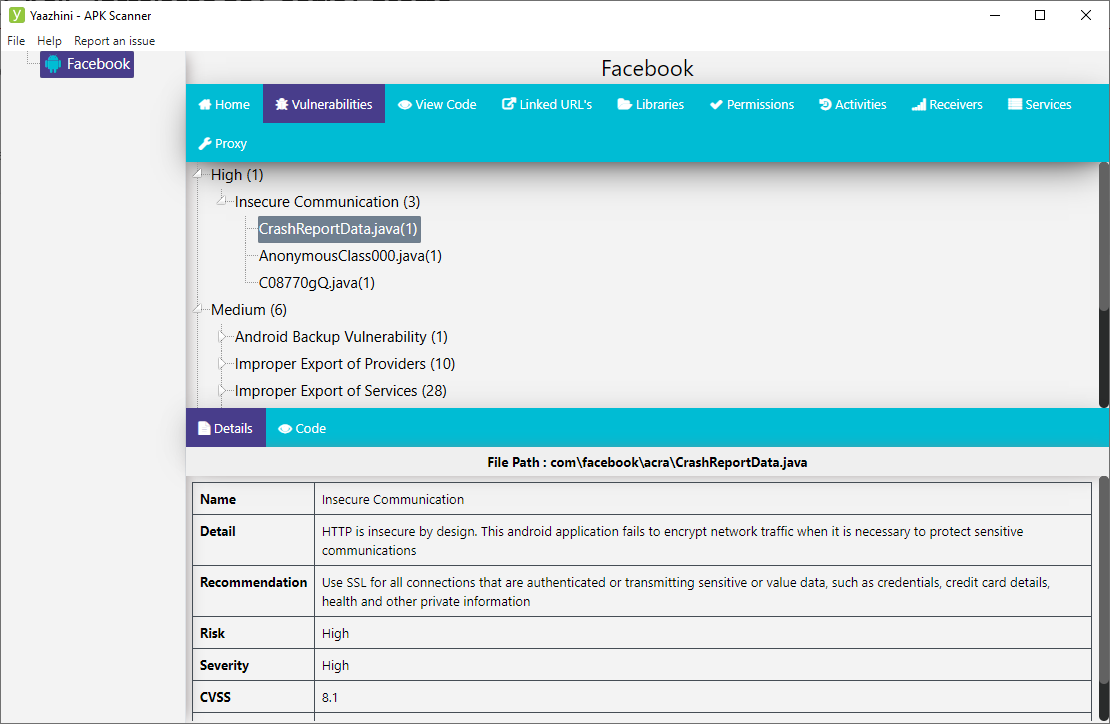1110x724 pixels.
Task: Click the Yaazhini app logo in title bar
Action: click(16, 15)
